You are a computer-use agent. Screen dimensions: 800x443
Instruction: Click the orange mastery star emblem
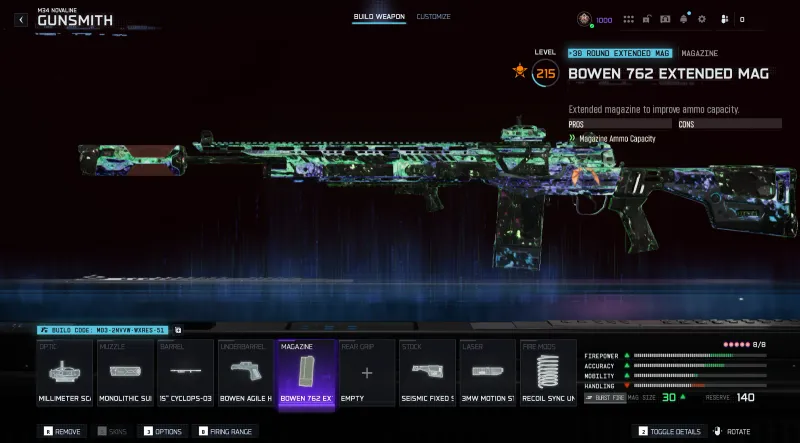[x=520, y=70]
